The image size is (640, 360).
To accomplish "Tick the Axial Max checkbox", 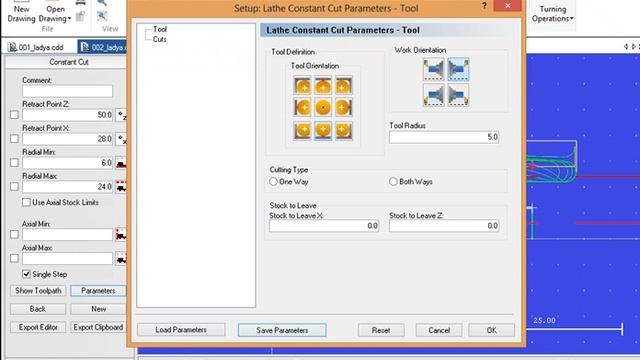I will point(14,259).
